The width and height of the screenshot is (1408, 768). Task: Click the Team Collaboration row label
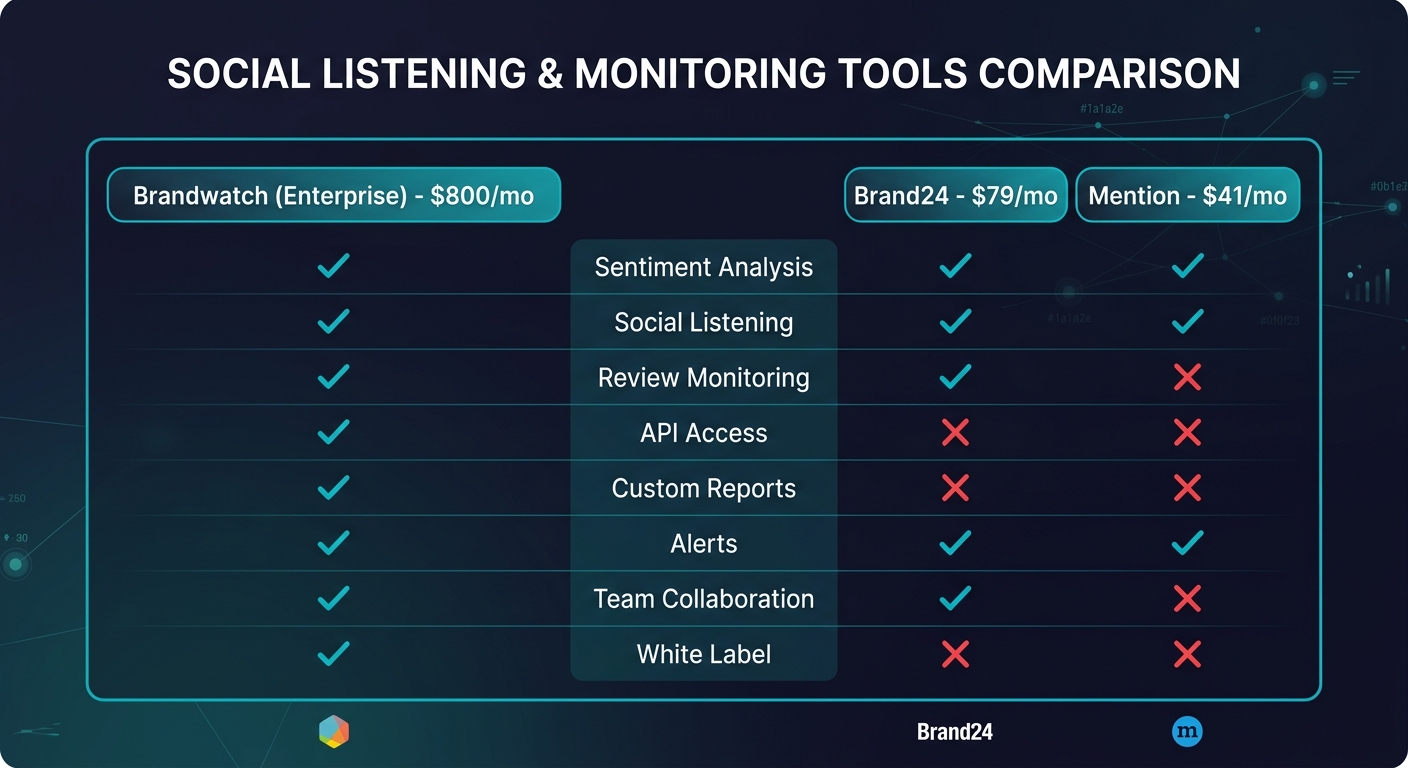703,598
